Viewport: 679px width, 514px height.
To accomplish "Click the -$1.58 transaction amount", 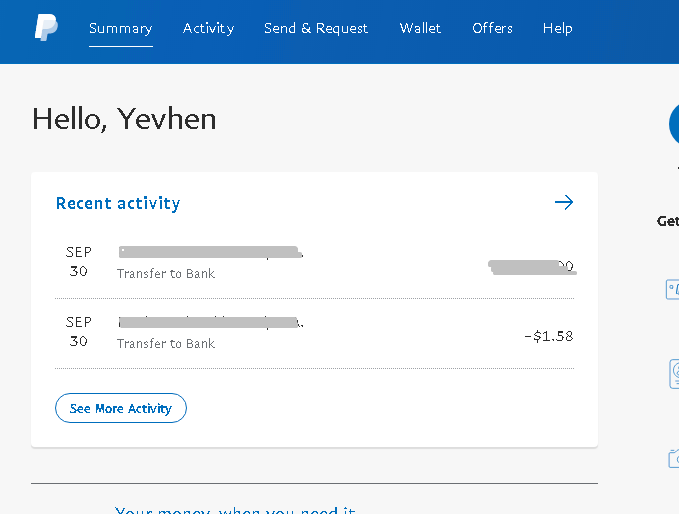I will point(548,336).
